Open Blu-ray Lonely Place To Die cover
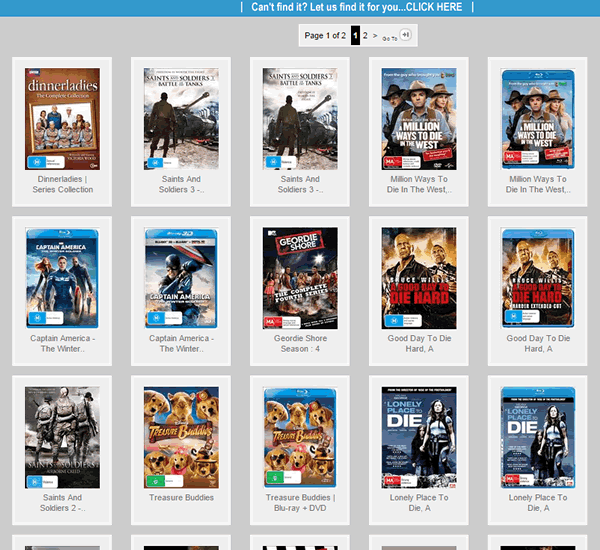This screenshot has height=550, width=600. pyautogui.click(x=538, y=437)
